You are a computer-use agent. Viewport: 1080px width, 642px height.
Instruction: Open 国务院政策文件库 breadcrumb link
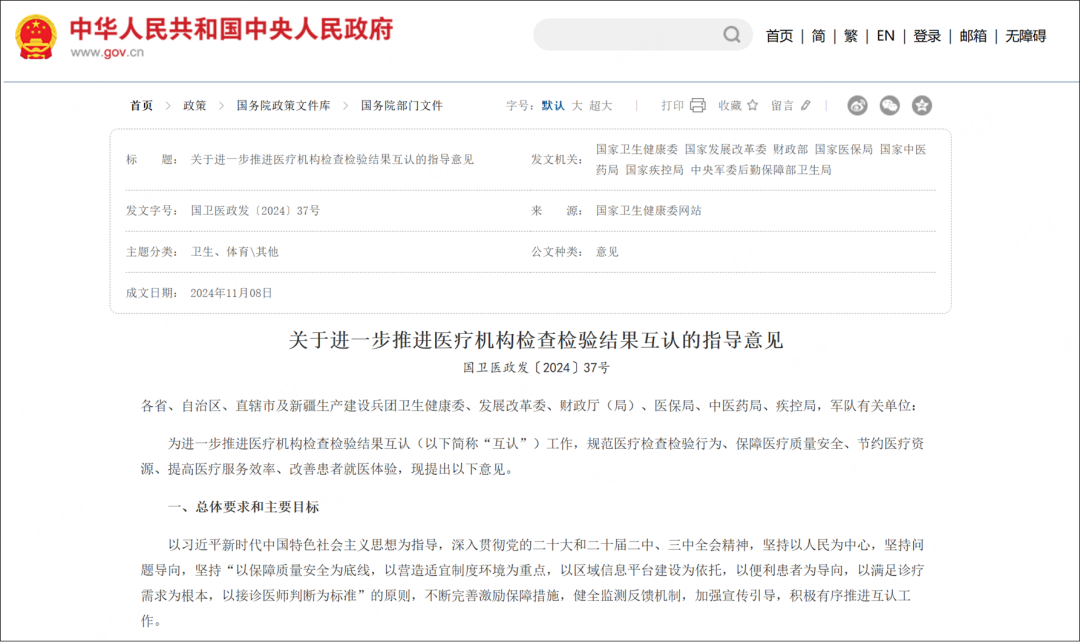283,105
